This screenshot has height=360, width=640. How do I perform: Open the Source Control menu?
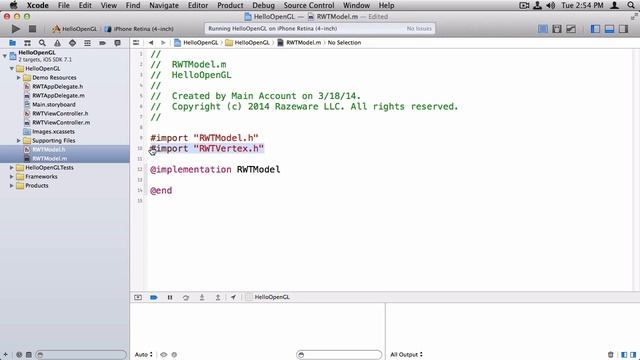309,5
